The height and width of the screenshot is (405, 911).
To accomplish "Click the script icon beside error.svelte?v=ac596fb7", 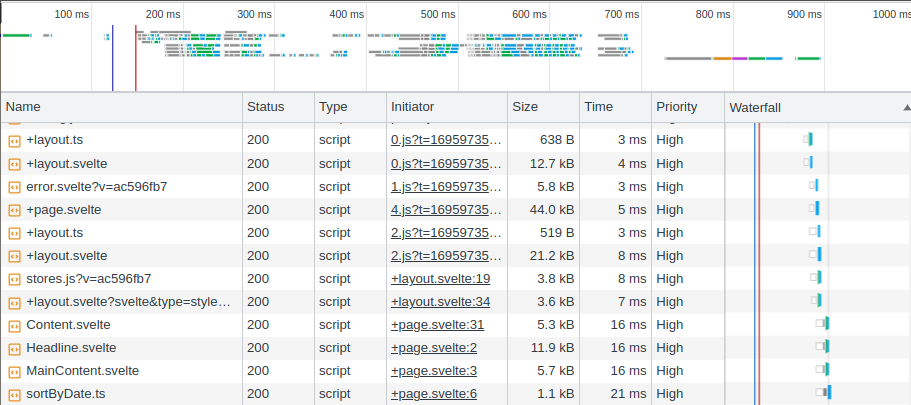I will [x=14, y=187].
